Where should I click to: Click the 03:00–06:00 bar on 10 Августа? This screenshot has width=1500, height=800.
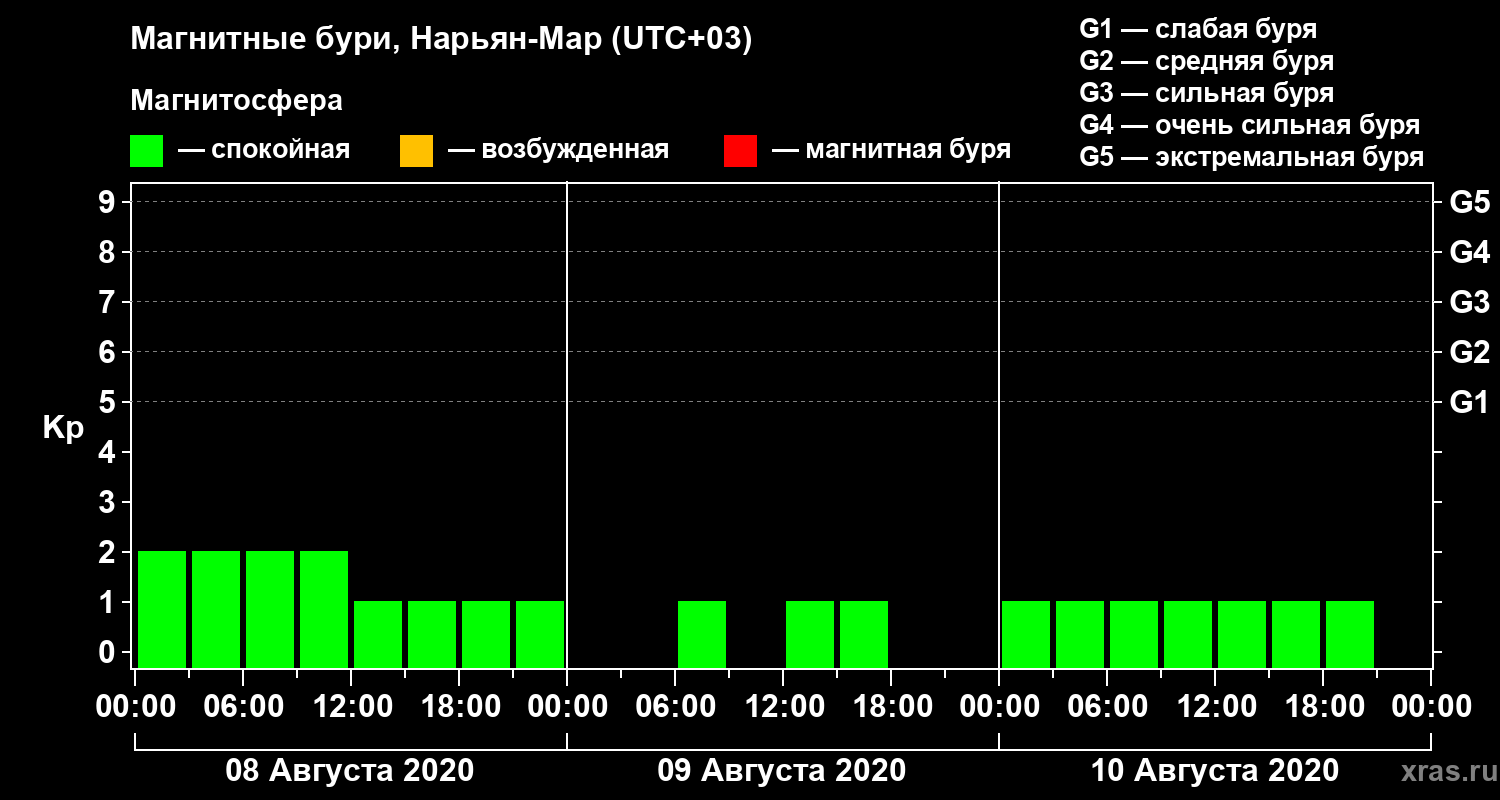click(x=1080, y=634)
